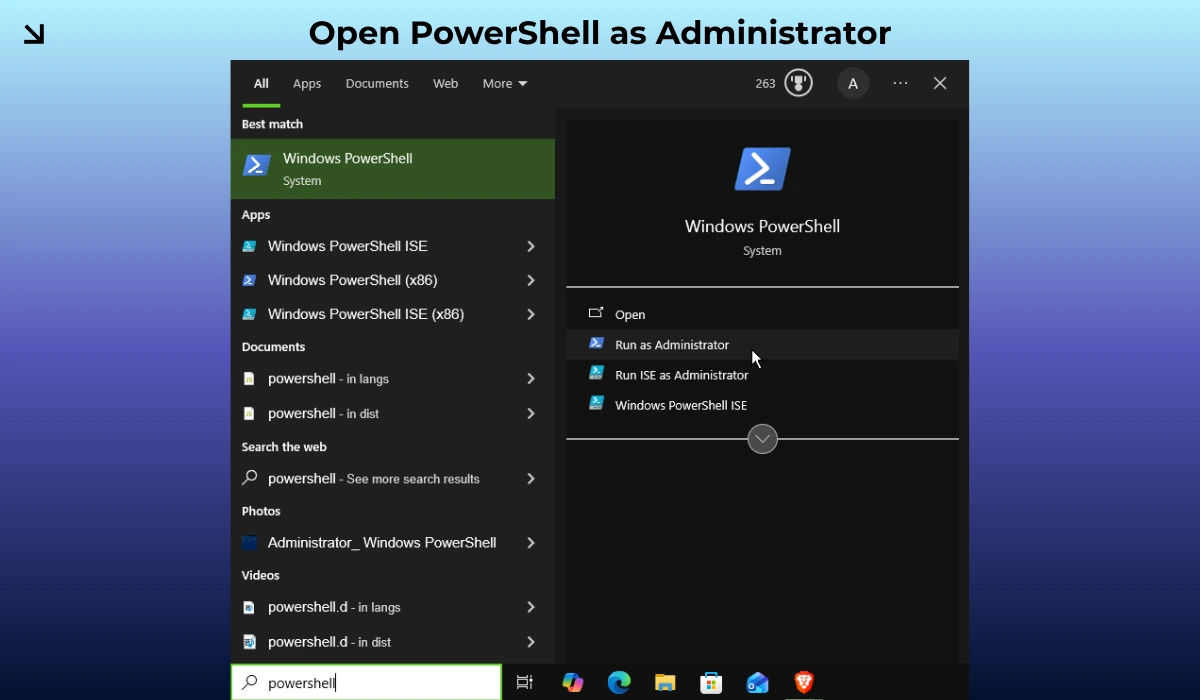Expand the Windows PowerShell ISE result arrow
The image size is (1200, 700).
531,246
